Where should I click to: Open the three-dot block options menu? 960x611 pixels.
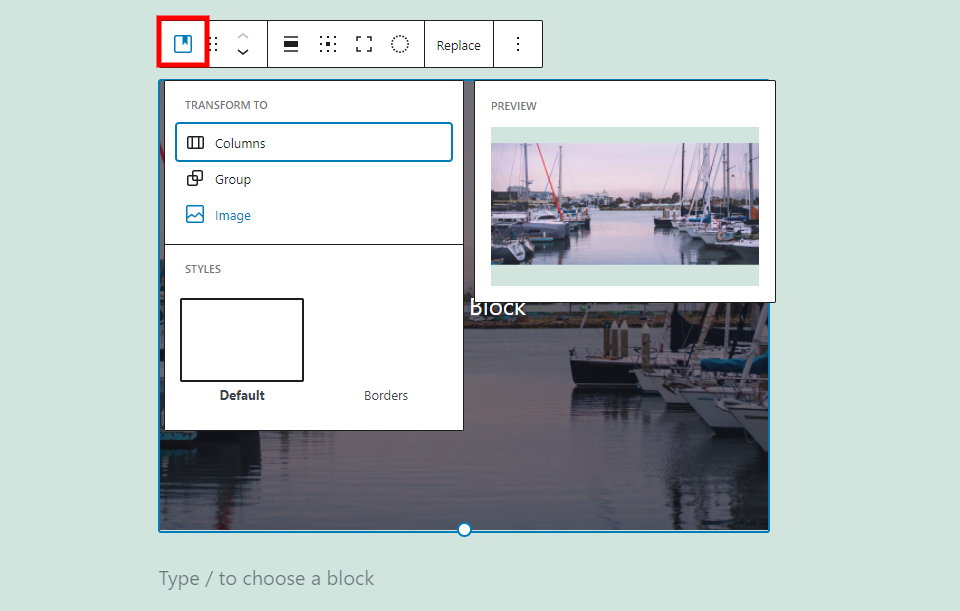tap(518, 44)
